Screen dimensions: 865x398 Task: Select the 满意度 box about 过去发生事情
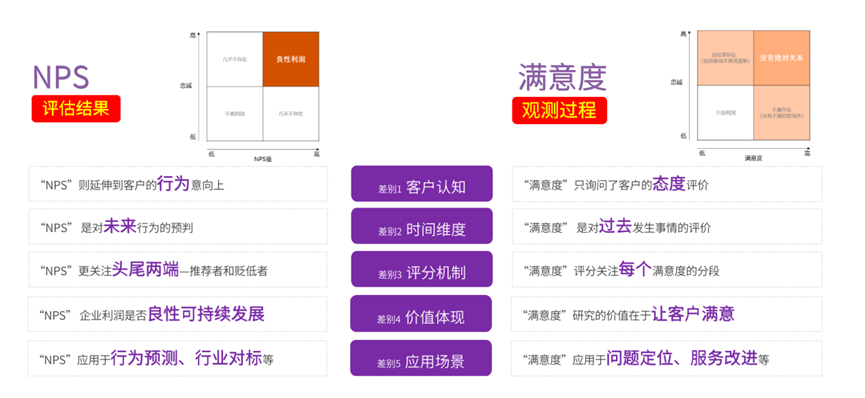click(x=667, y=226)
